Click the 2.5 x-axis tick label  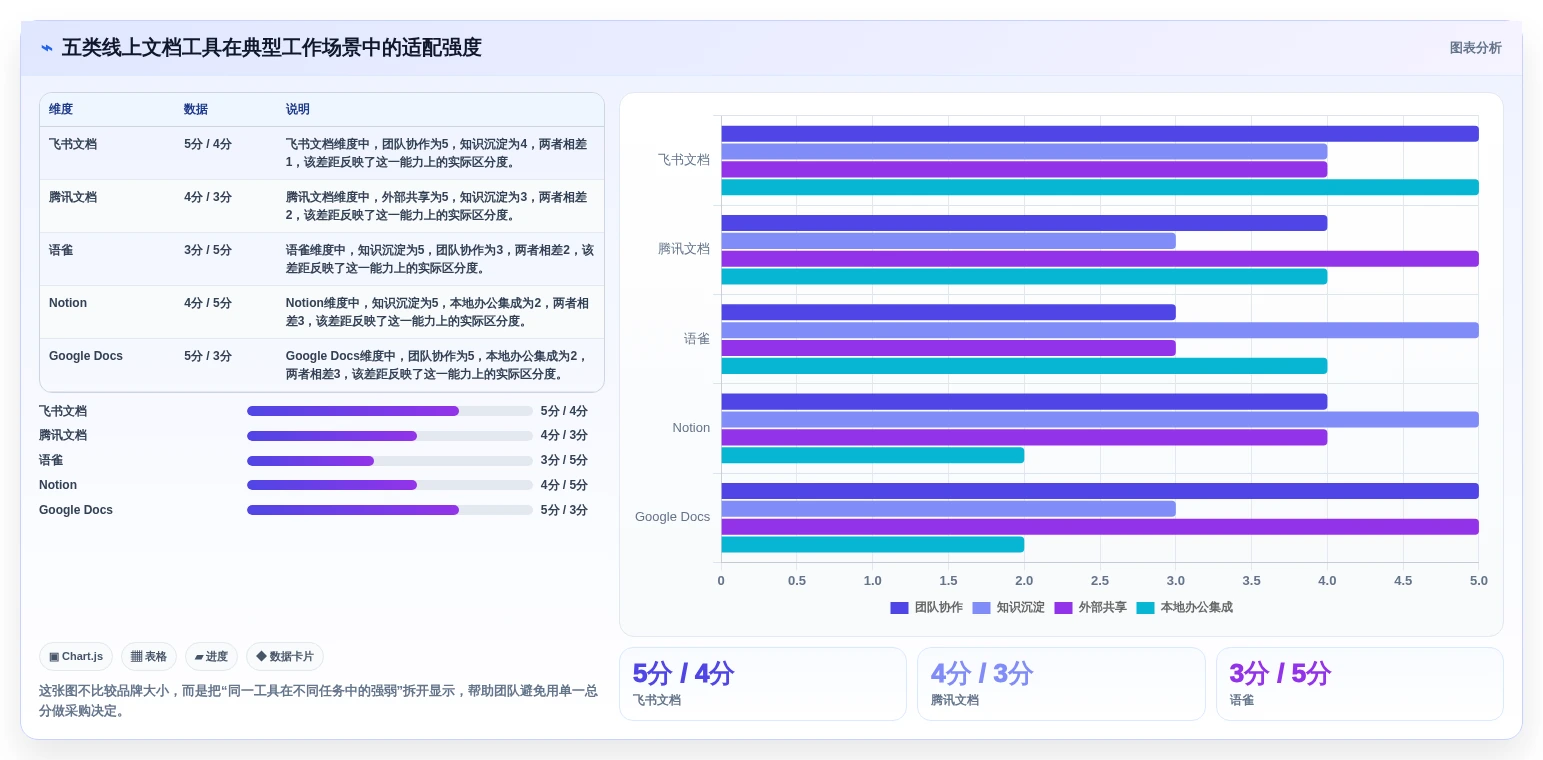(x=1100, y=581)
